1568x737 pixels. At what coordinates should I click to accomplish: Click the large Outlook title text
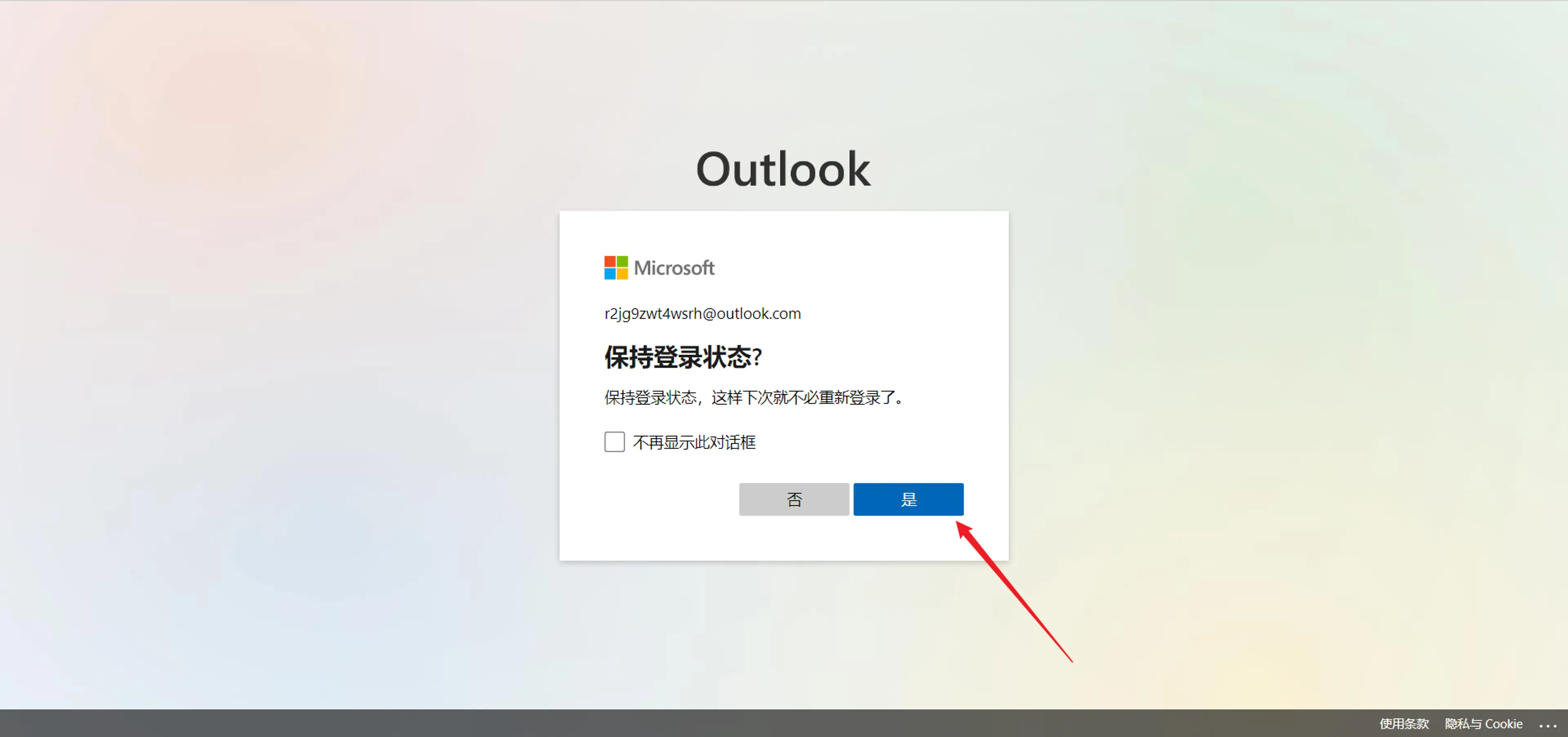(783, 169)
